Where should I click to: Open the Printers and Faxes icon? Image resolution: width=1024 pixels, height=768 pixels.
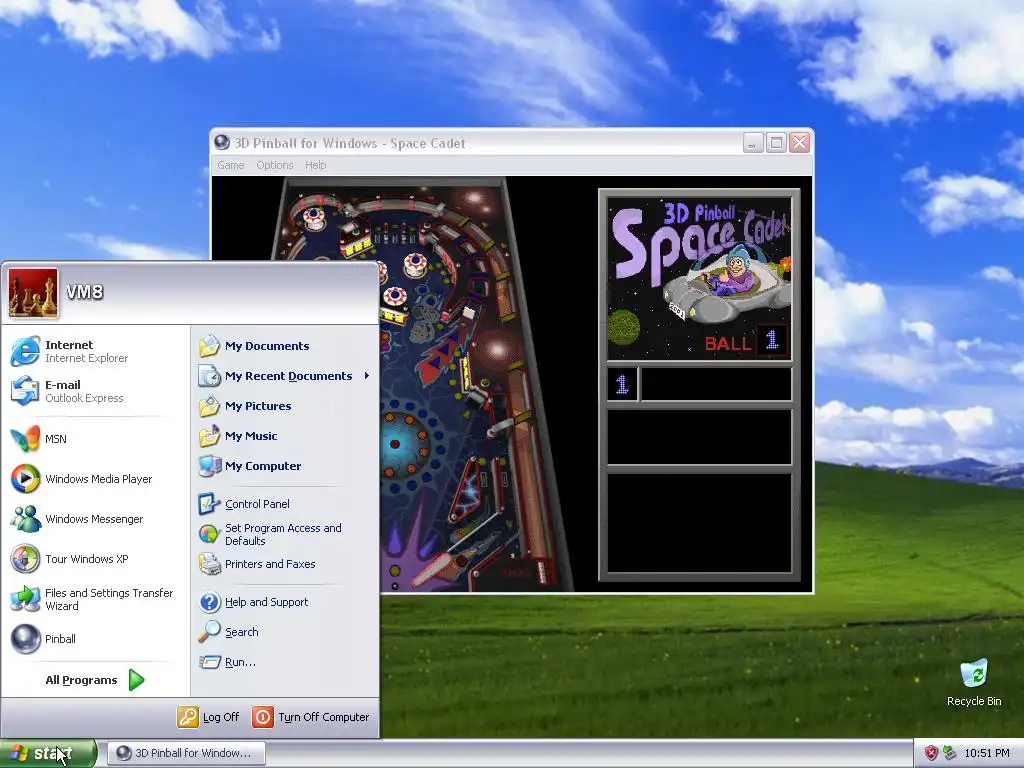pyautogui.click(x=210, y=564)
